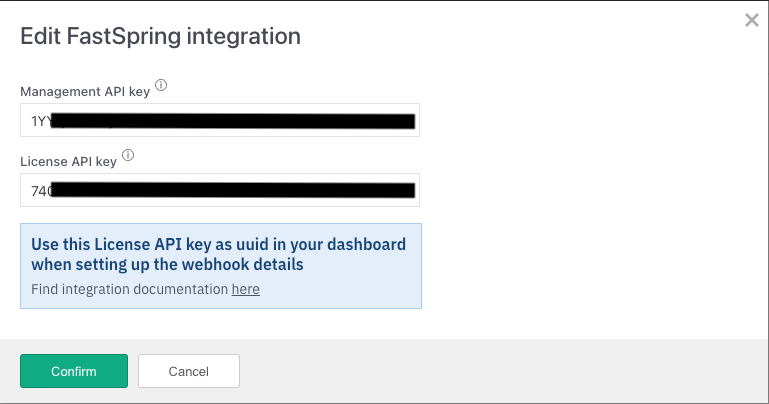Click the gray footer area right of Cancel

point(500,371)
